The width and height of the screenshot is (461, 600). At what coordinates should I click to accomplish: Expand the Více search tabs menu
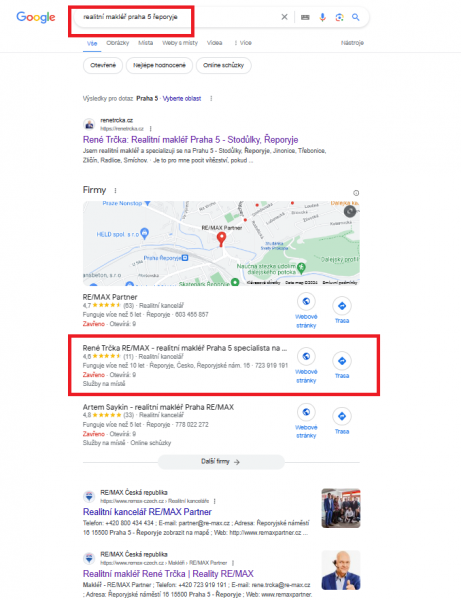(243, 43)
